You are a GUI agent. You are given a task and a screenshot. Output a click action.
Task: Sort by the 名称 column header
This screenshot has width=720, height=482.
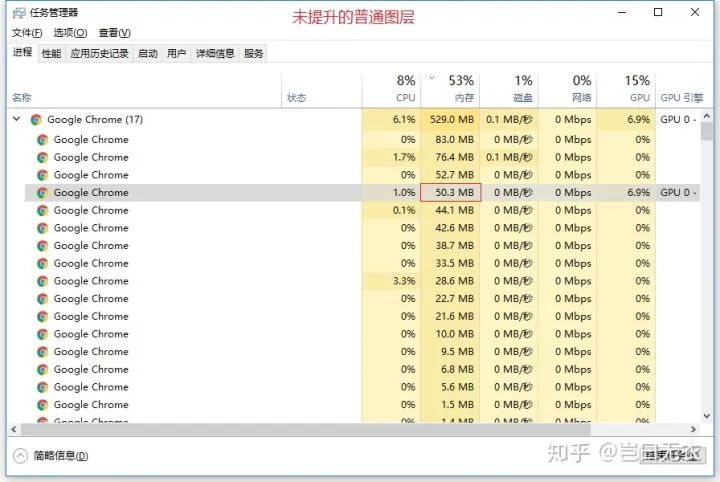[144, 90]
